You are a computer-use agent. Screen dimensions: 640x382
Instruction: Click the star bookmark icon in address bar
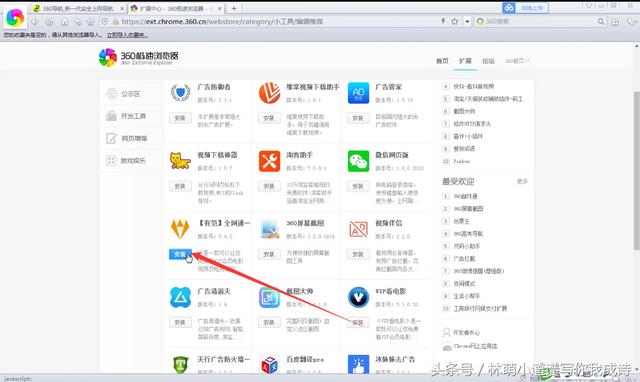[x=455, y=21]
